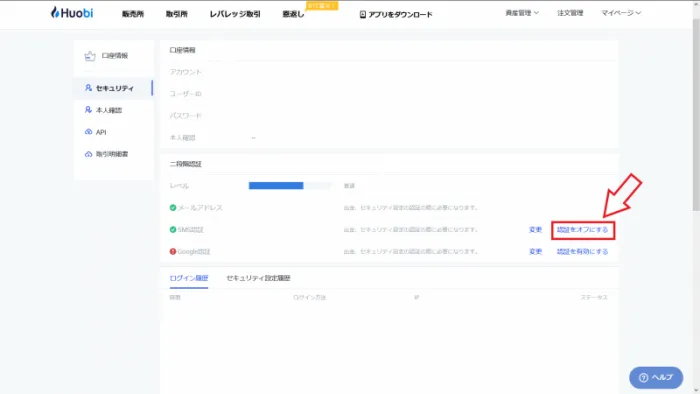Open レバレッジ取引 in the top navigation
The width and height of the screenshot is (700, 394).
click(x=235, y=14)
